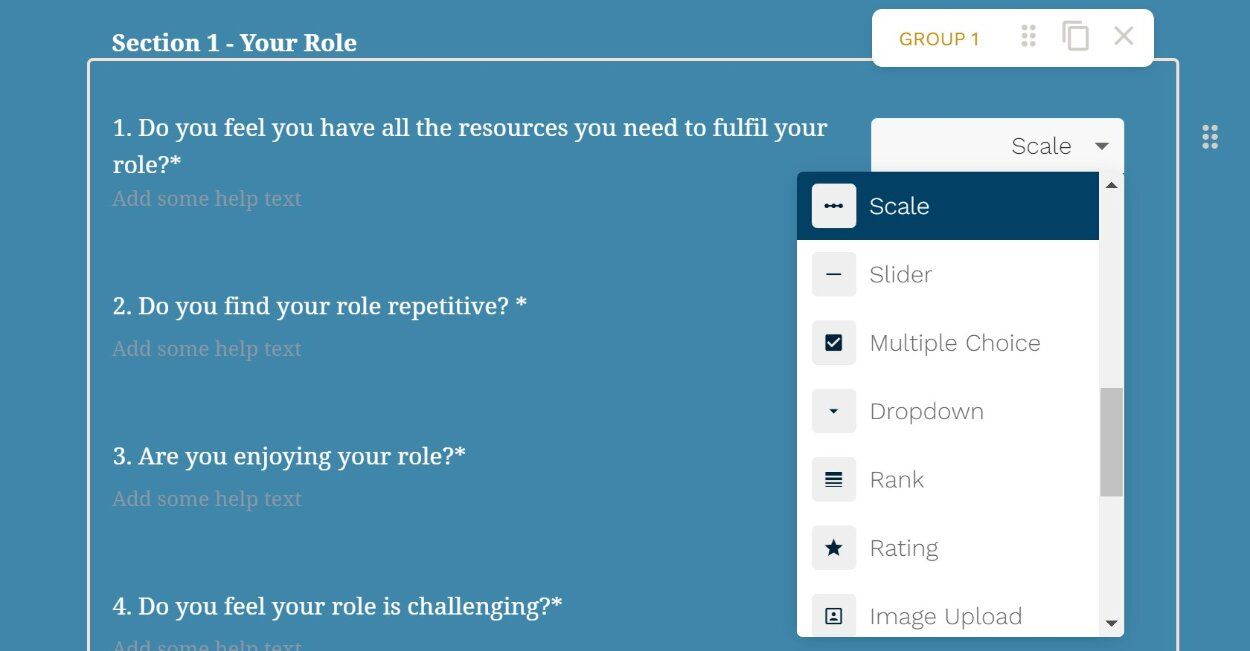
Task: Click the Image Upload icon
Action: [x=833, y=616]
